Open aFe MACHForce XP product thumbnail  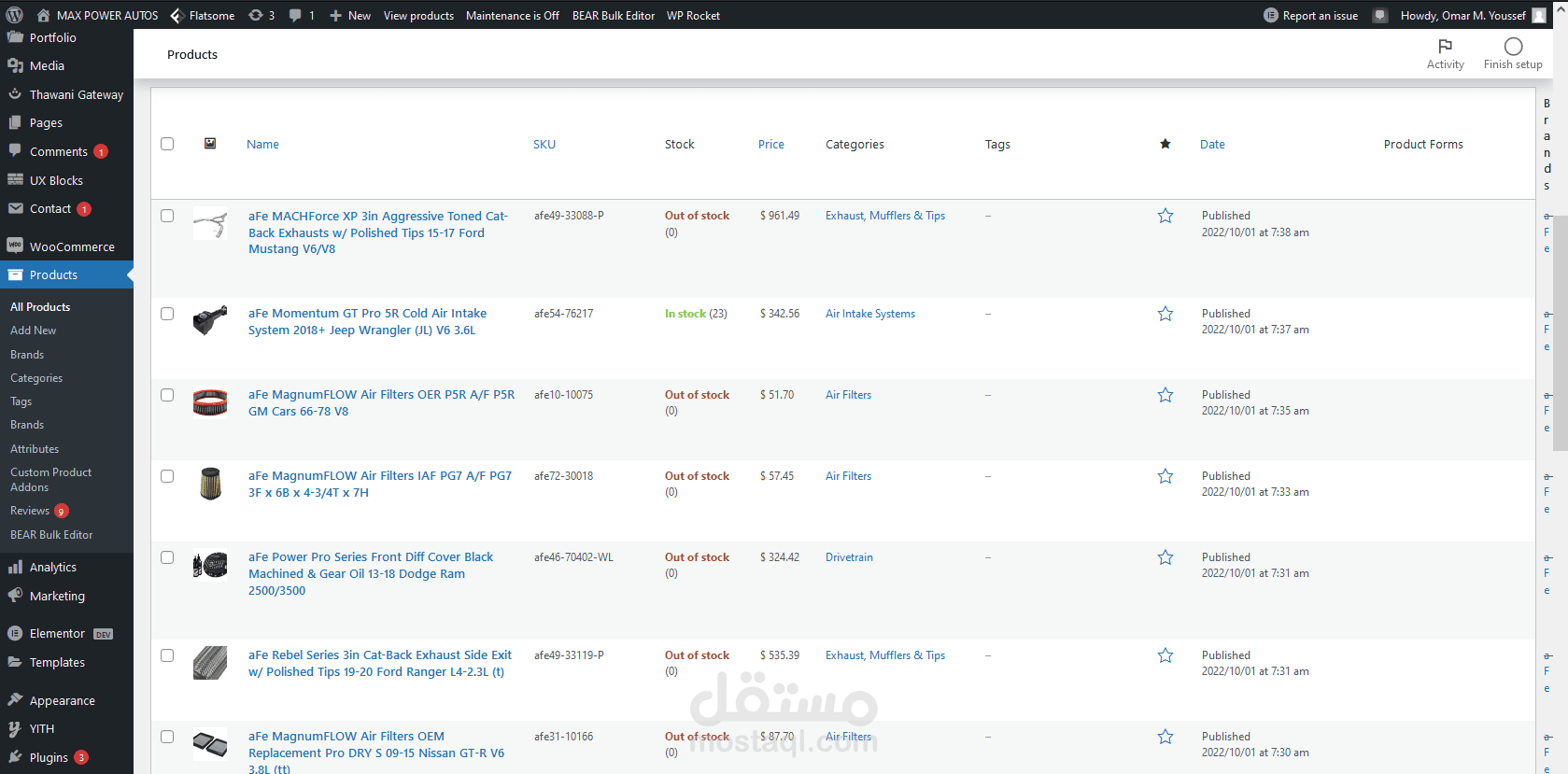tap(210, 224)
